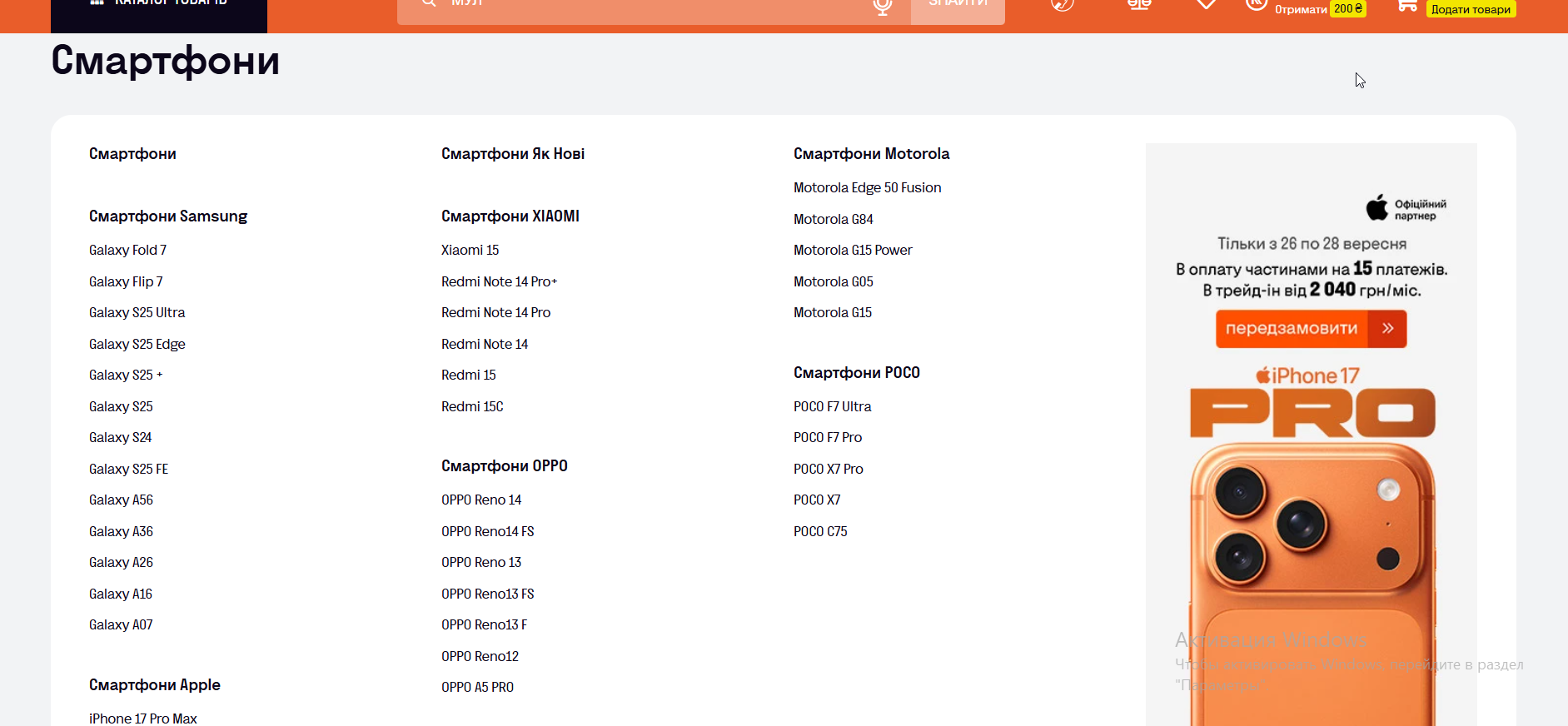Screen dimensions: 1568x726
Task: Choose 'POCO C75' link
Action: pos(820,532)
